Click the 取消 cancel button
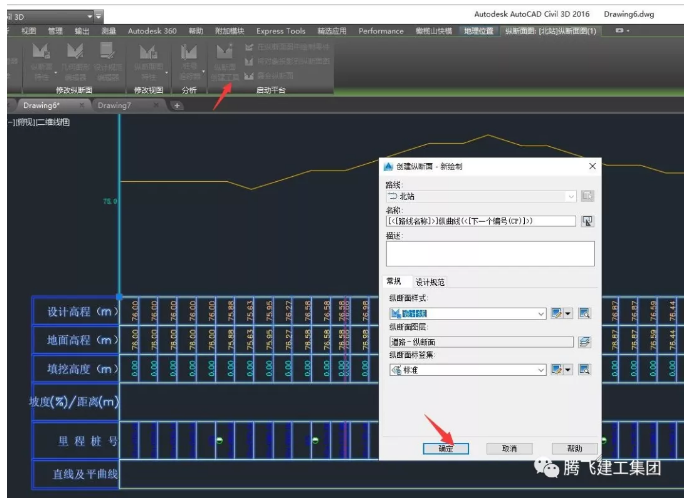The width and height of the screenshot is (692, 501). coord(509,448)
